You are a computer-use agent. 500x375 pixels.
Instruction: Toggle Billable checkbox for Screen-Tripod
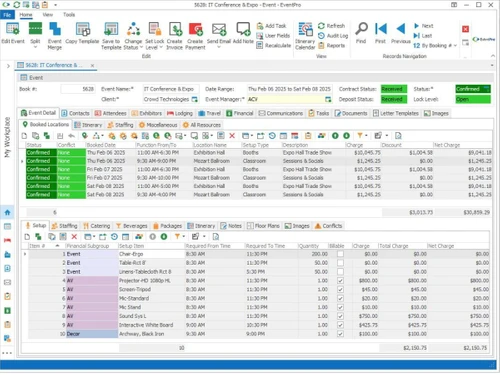(340, 289)
